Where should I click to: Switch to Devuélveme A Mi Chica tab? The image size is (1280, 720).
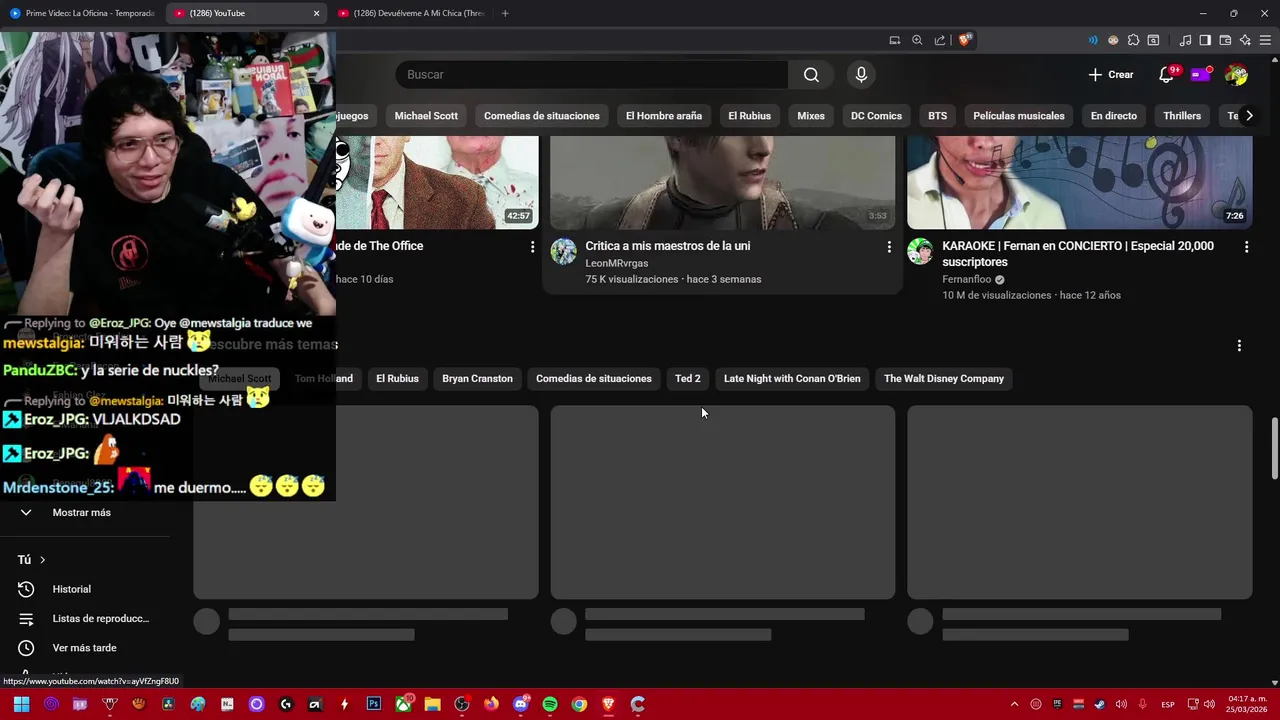pyautogui.click(x=410, y=13)
